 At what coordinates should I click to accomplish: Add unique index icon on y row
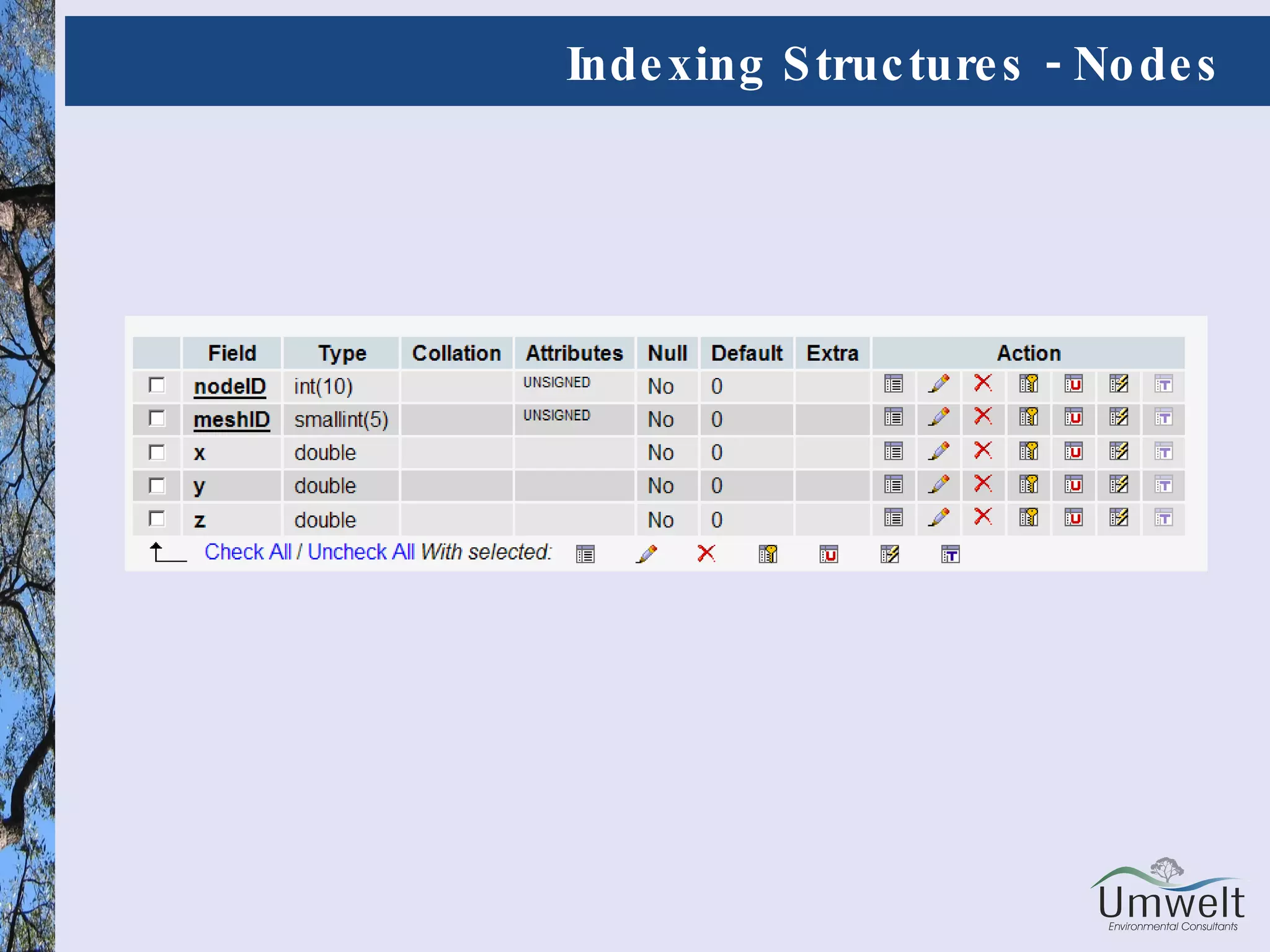pos(1073,485)
